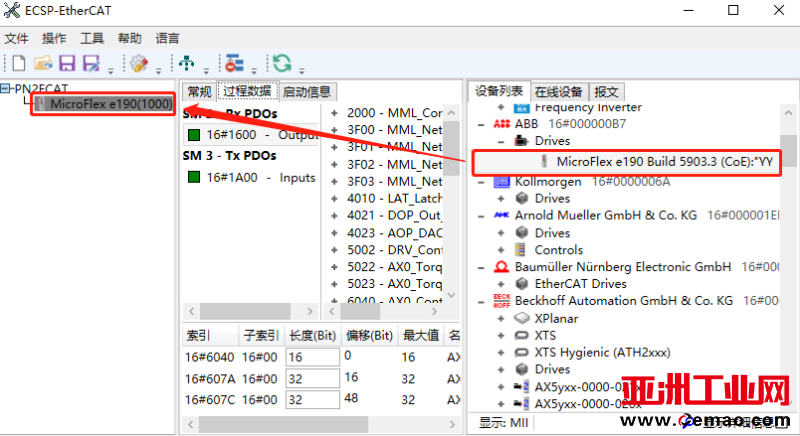
Task: Open the overflow arrow after the gear tool
Action: tap(158, 71)
